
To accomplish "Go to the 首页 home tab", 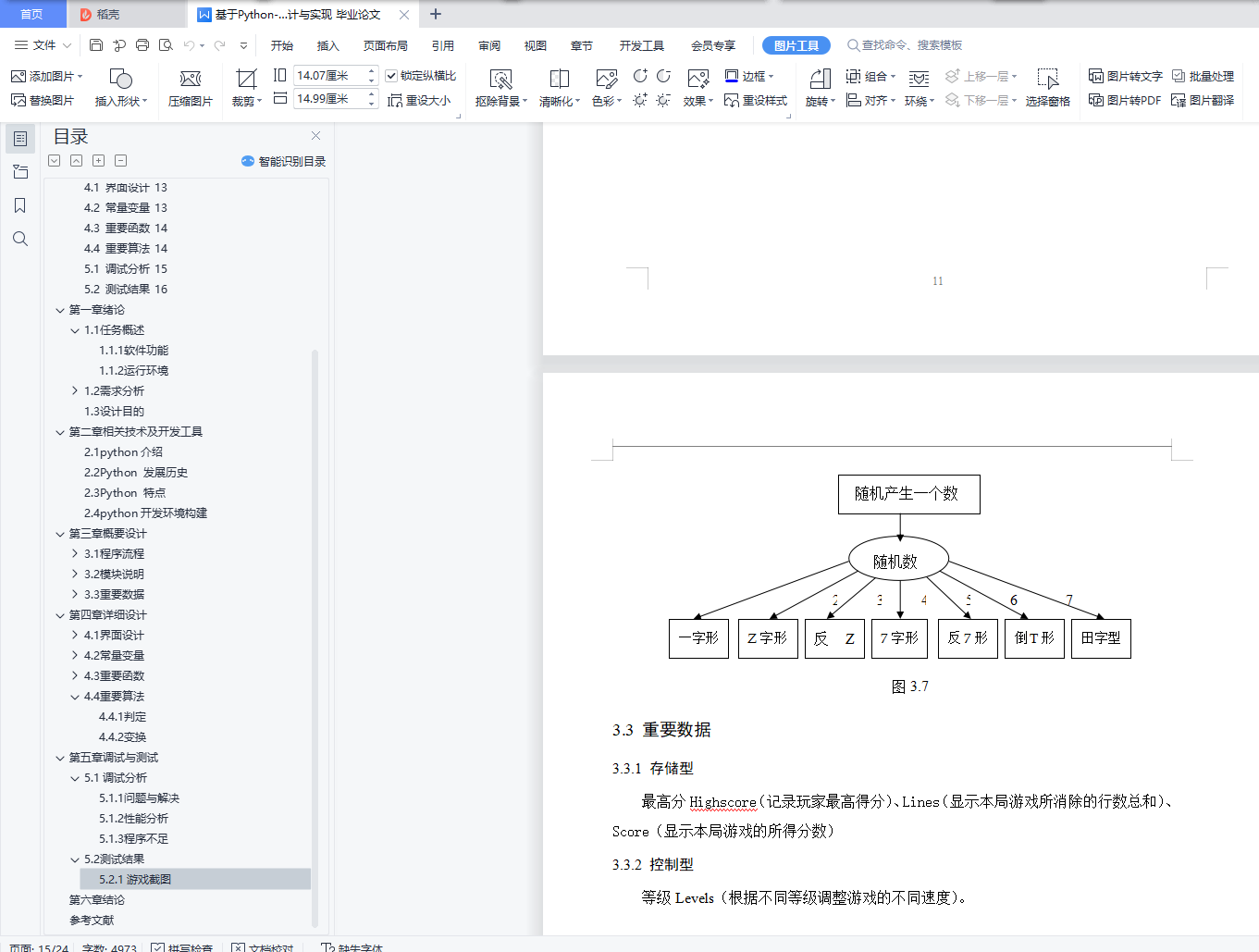I will click(x=32, y=14).
